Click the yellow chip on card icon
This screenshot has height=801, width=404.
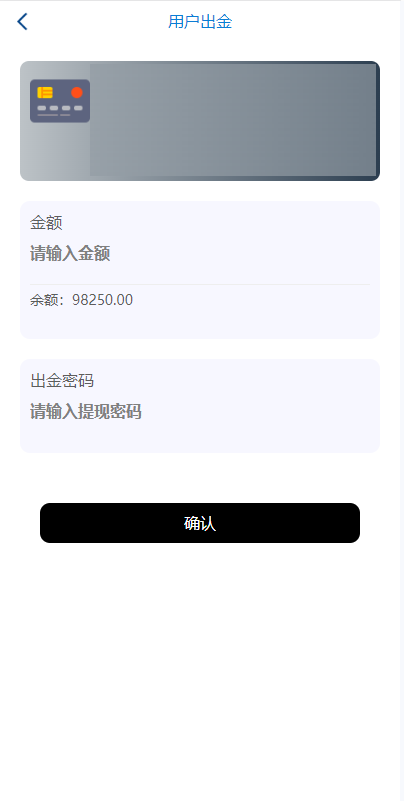pos(45,92)
